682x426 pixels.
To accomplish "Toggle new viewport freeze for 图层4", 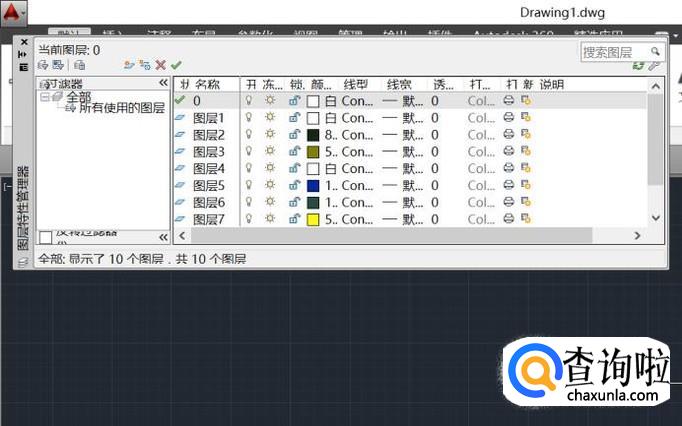I will point(526,168).
